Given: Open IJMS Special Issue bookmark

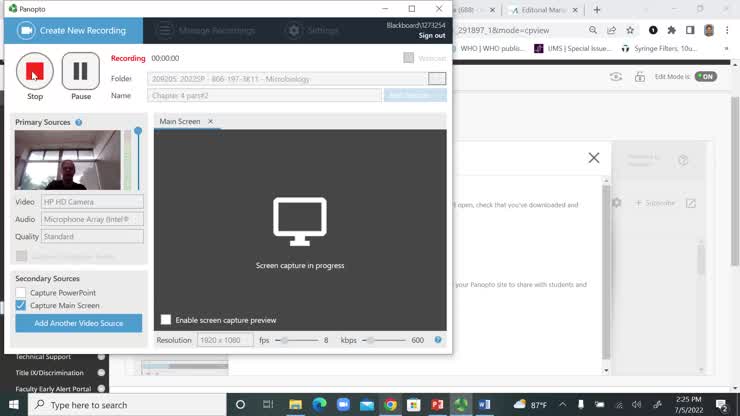Looking at the screenshot, I should (573, 48).
